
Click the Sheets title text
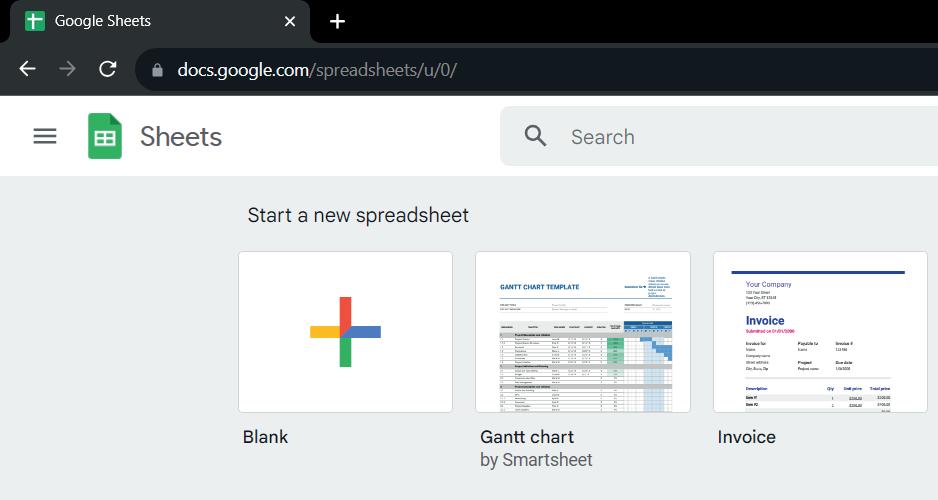pyautogui.click(x=181, y=137)
